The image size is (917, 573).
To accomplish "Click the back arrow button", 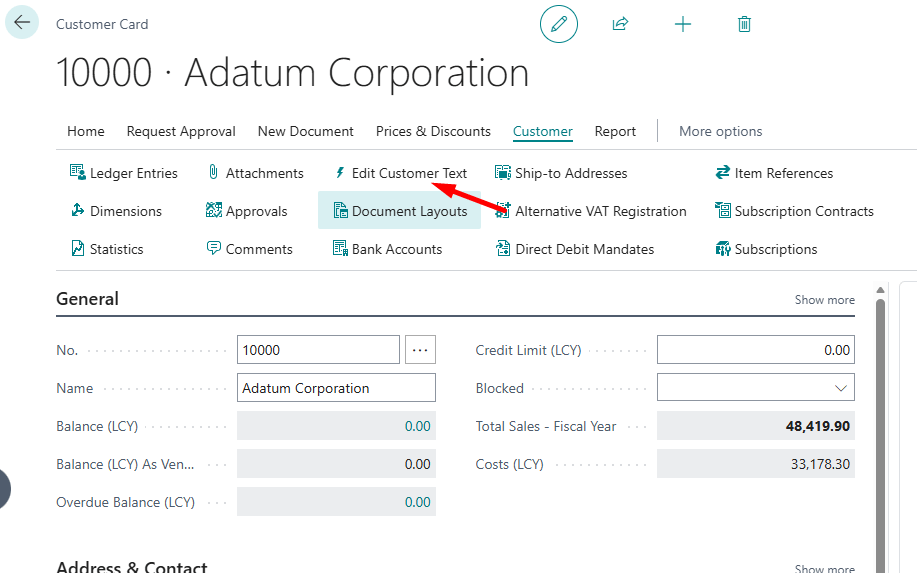I will click(x=22, y=23).
